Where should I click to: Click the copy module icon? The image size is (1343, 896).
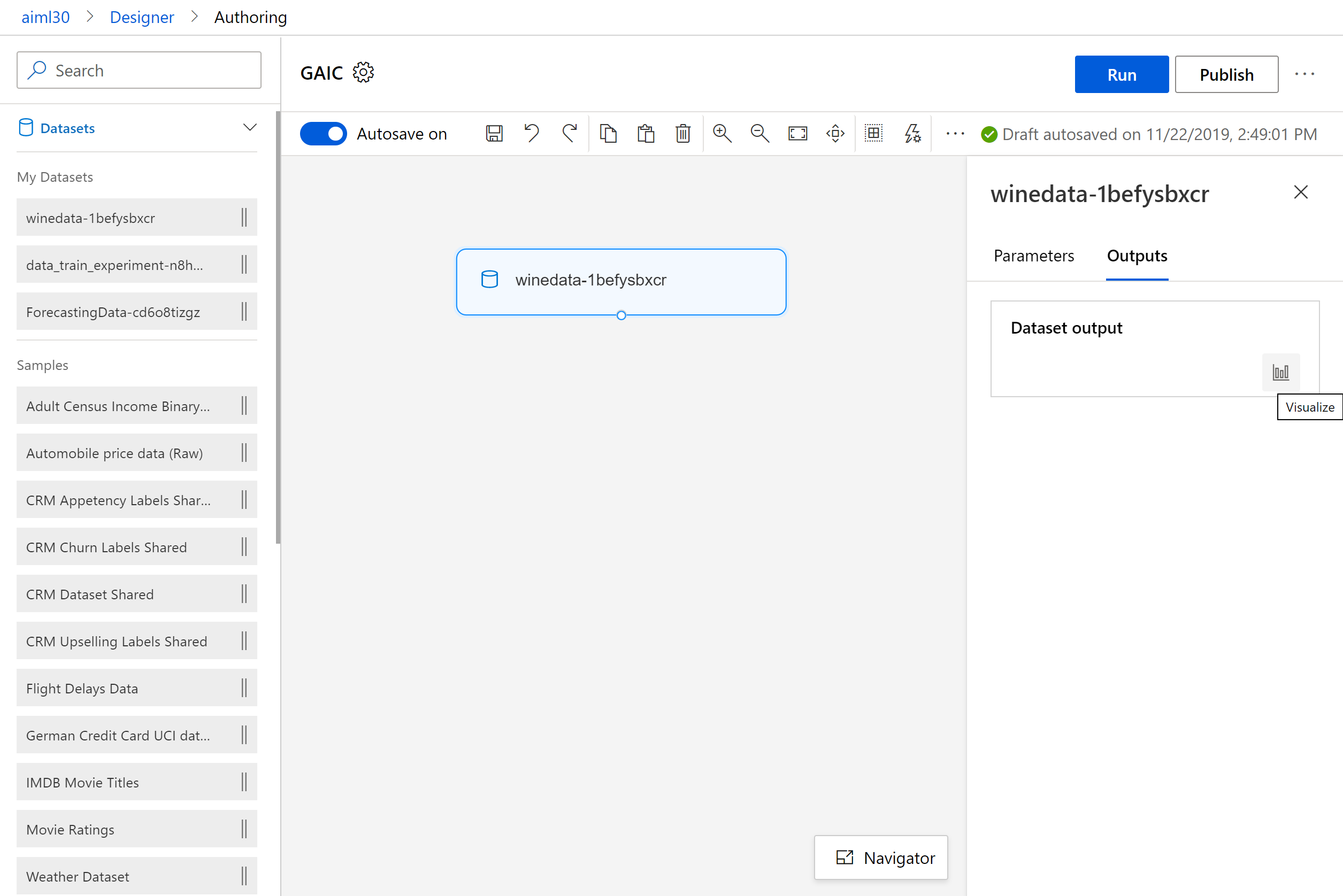click(608, 133)
